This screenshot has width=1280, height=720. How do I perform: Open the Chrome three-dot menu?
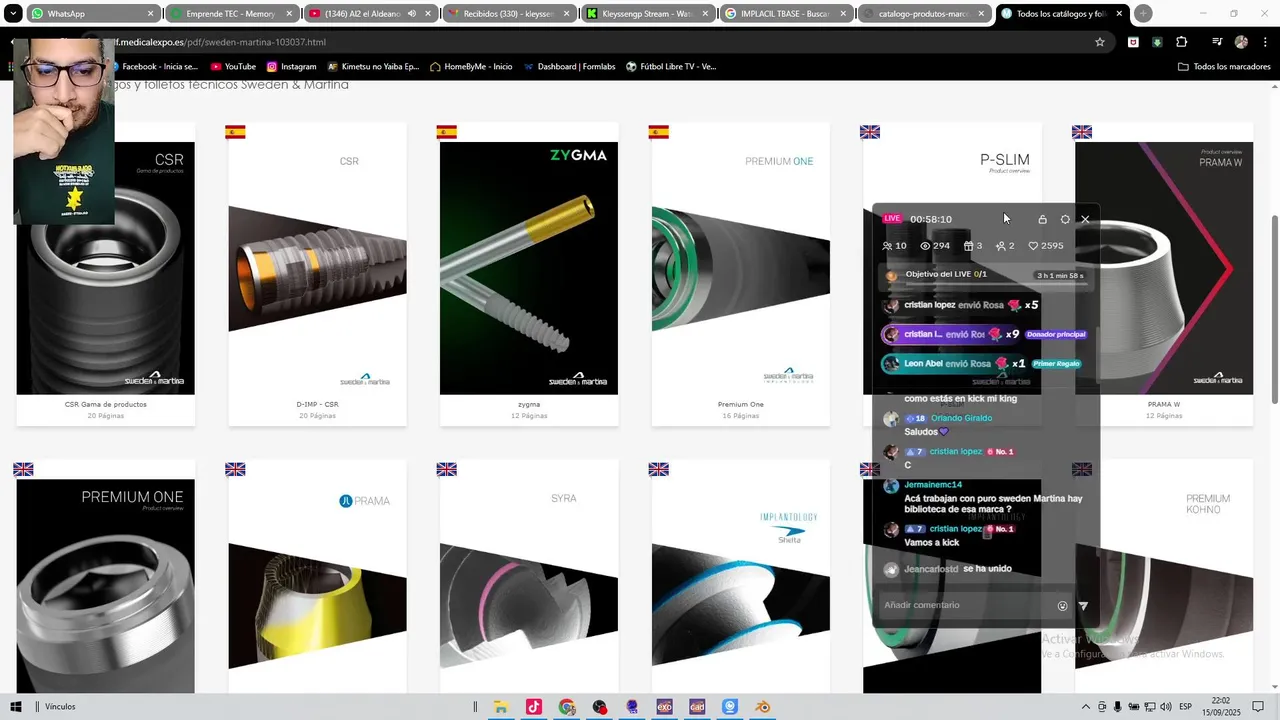[1265, 42]
